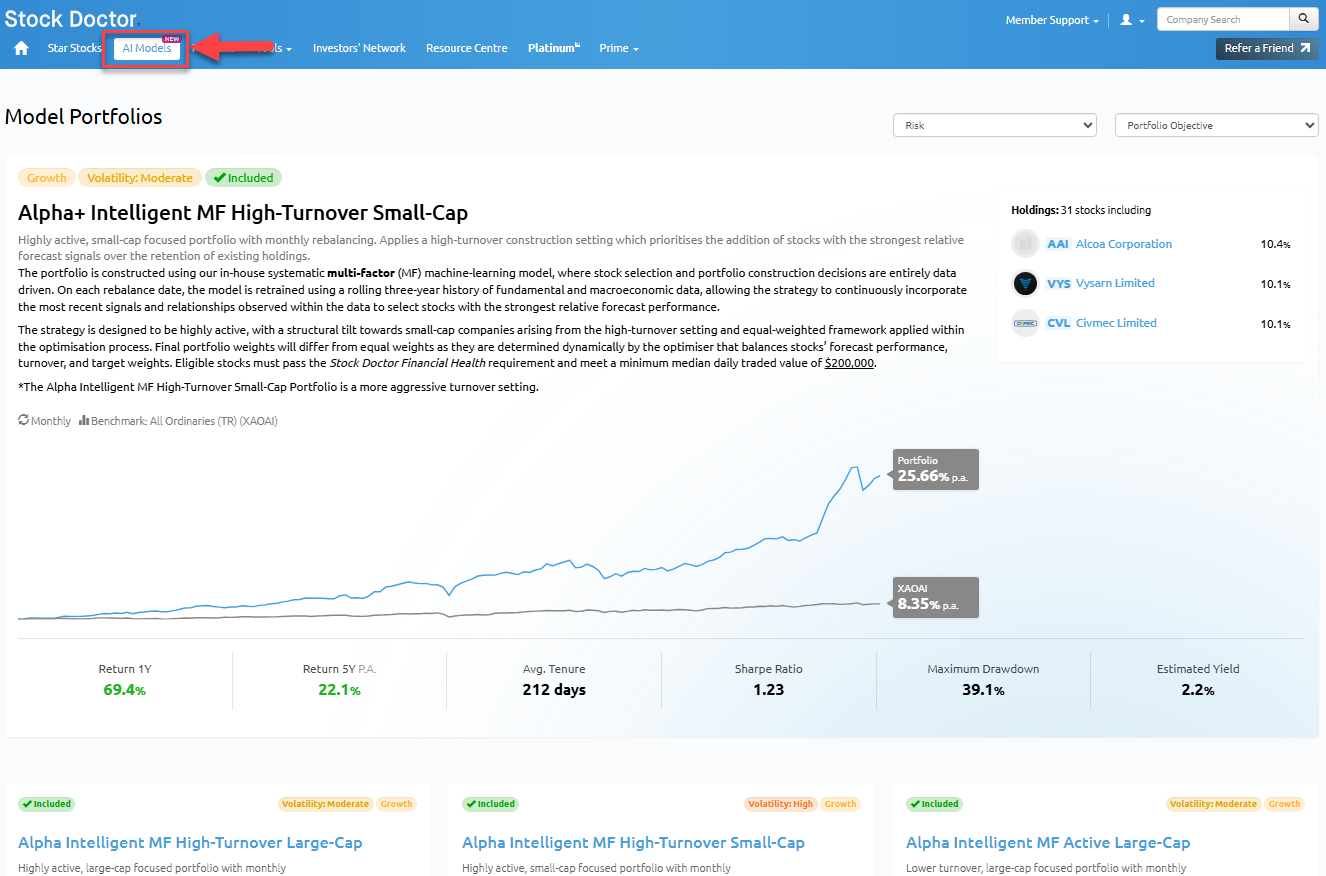Click the Alcoa 10.4% weight value
Screen dimensions: 1326x876
click(x=1275, y=244)
